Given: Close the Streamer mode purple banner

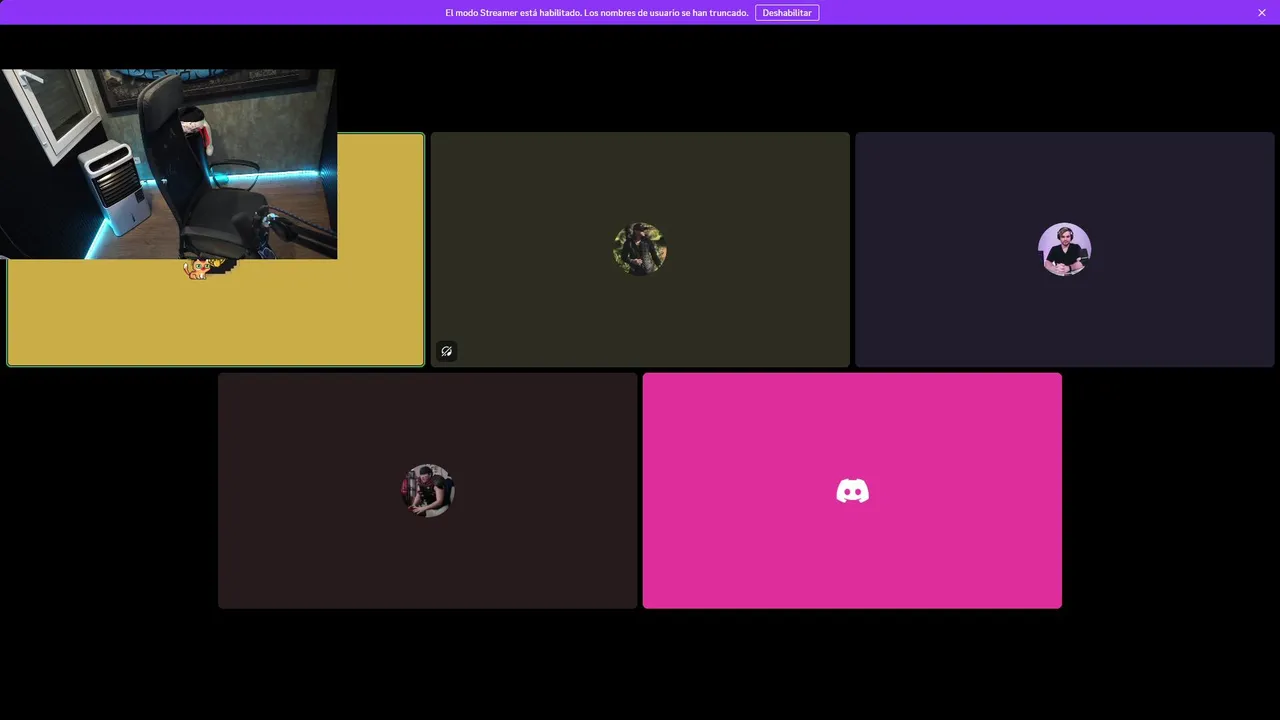Looking at the screenshot, I should click(1262, 13).
